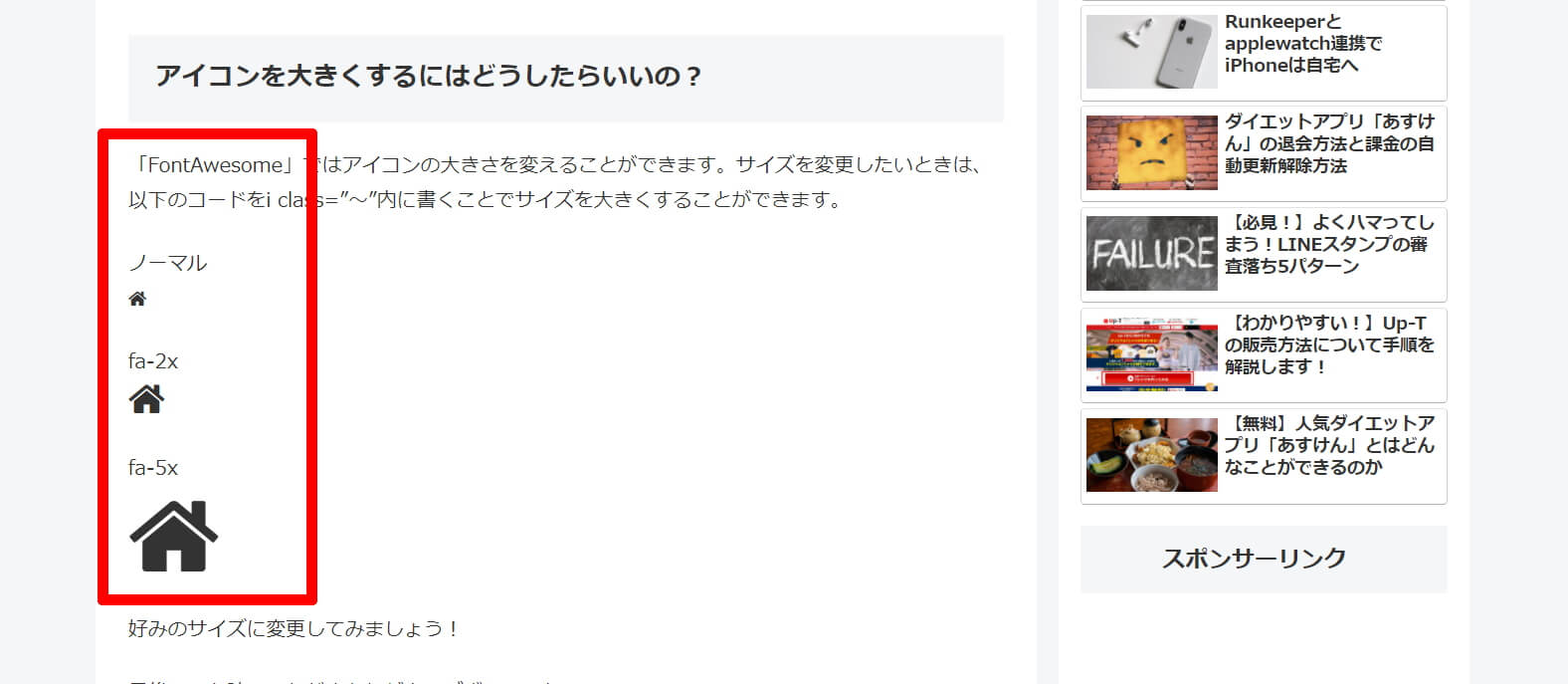Click the large fa-5x home icon

pos(174,536)
